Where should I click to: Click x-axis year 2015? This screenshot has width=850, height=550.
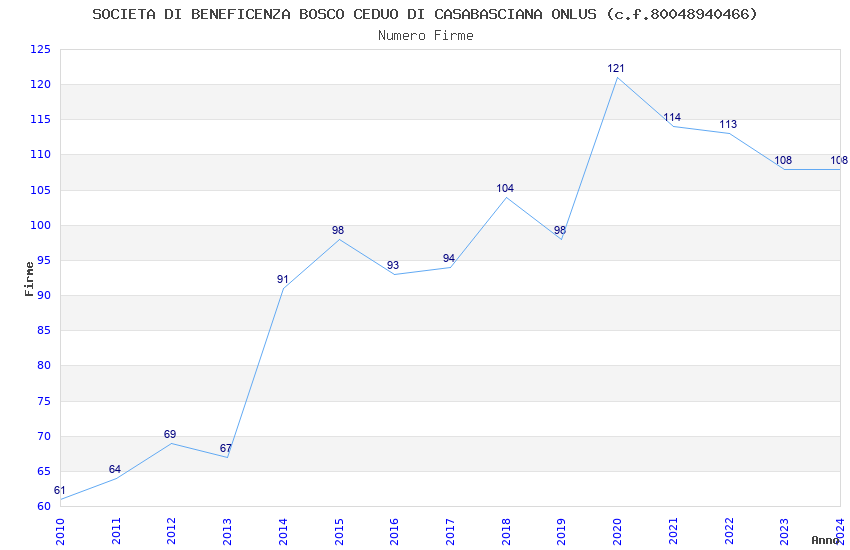point(339,532)
